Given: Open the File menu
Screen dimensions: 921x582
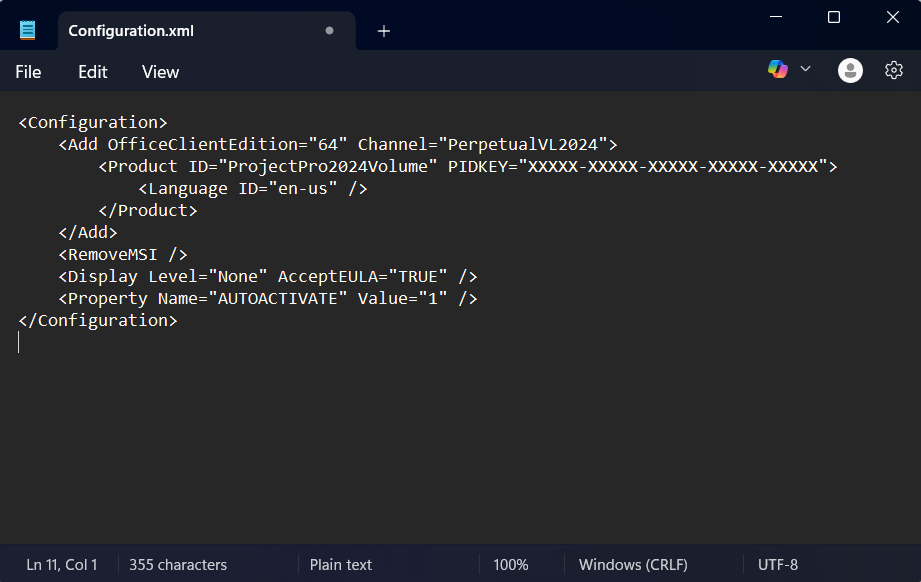Looking at the screenshot, I should [28, 72].
